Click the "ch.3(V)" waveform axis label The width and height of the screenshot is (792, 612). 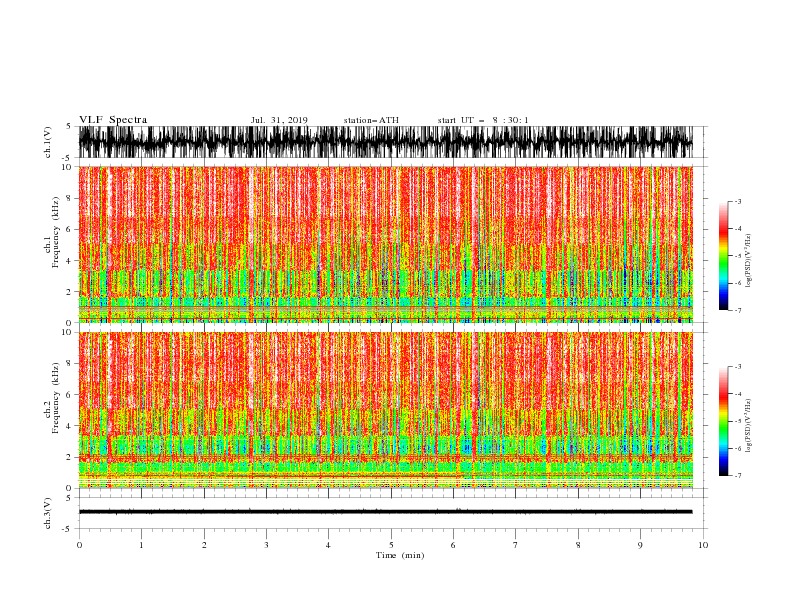pyautogui.click(x=48, y=513)
